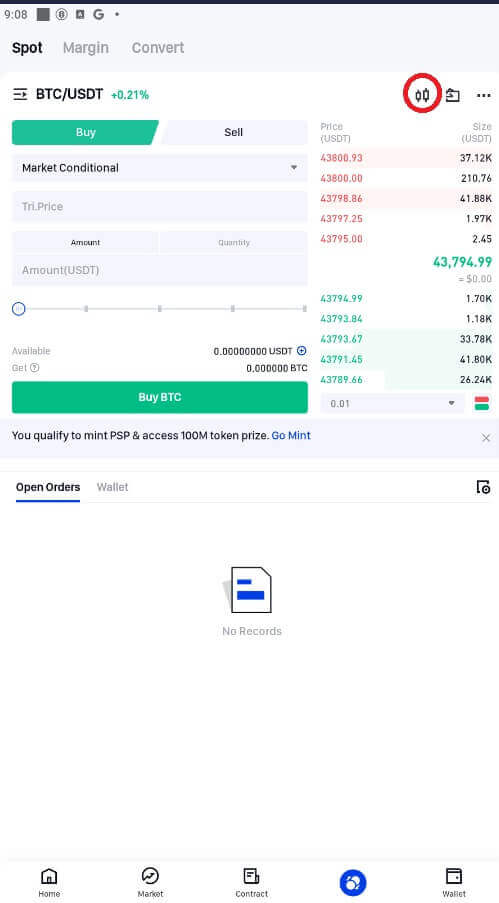Viewport: 499px width, 903px height.
Task: Switch to the Margin tab
Action: [x=85, y=47]
